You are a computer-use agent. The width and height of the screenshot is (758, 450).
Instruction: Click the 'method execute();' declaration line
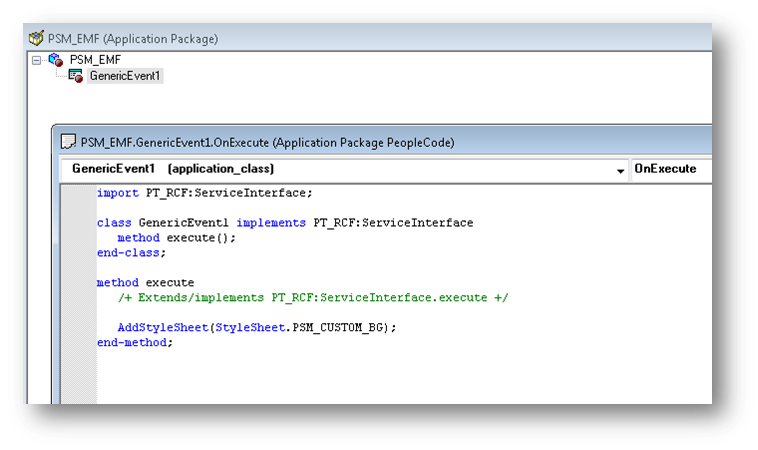click(x=176, y=238)
